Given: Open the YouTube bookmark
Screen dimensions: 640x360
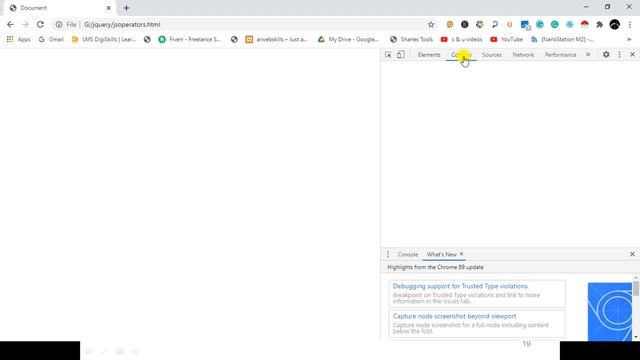Looking at the screenshot, I should pyautogui.click(x=507, y=39).
